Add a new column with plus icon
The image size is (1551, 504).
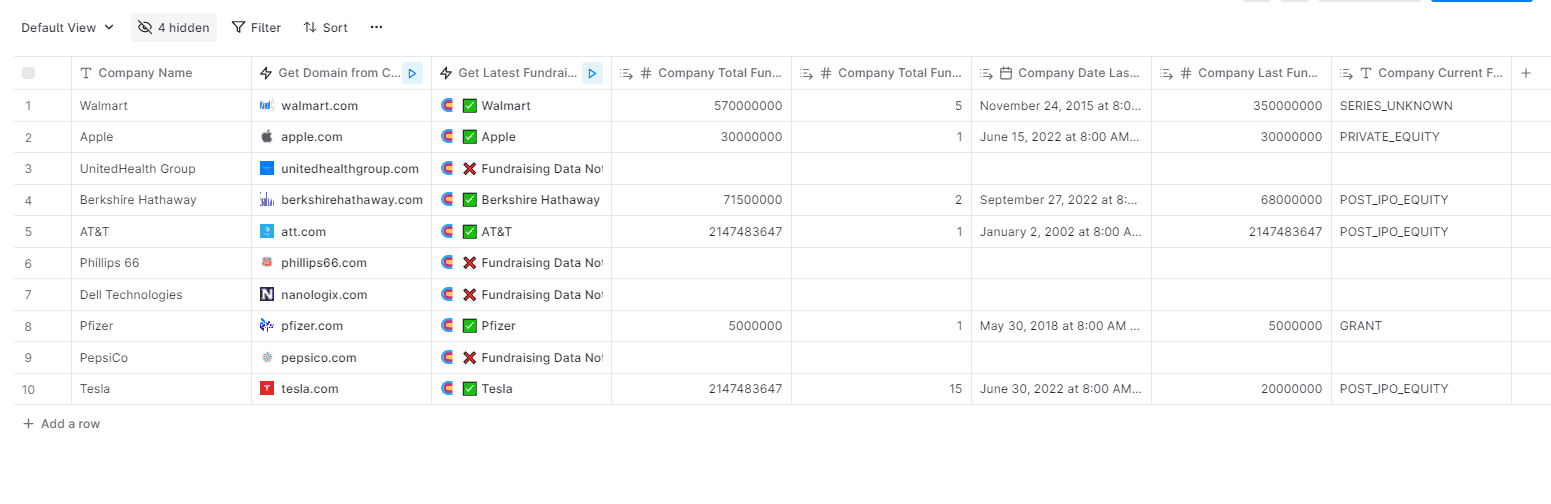click(1525, 73)
